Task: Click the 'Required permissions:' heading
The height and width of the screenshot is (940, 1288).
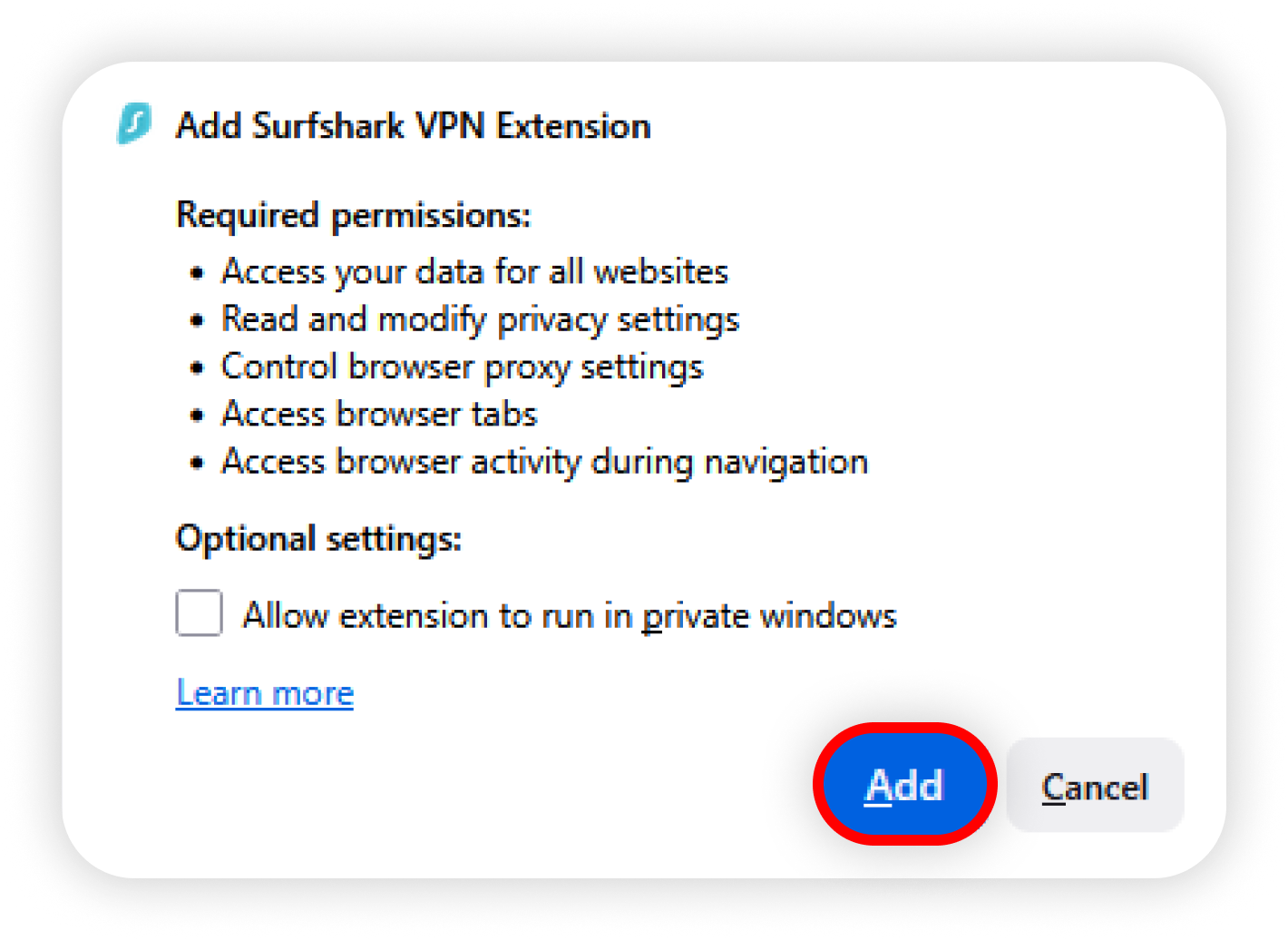Action: pos(353,215)
